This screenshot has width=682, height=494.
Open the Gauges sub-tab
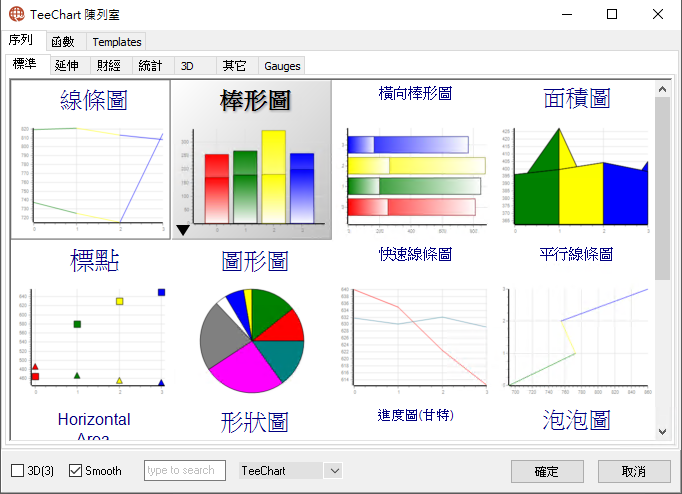pos(282,66)
